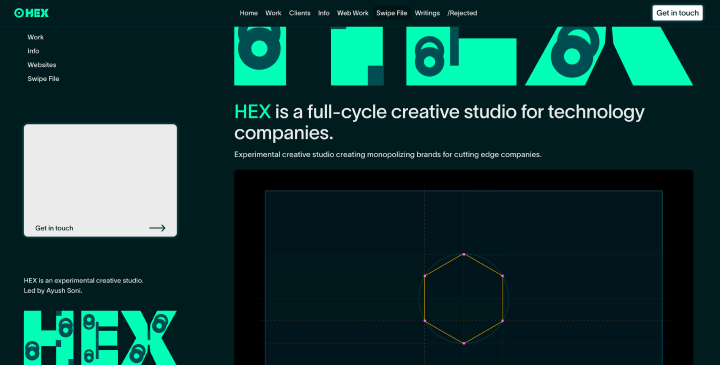Click the 'Experimental creative studio creating monopolizing brands' line
The height and width of the screenshot is (365, 720).
388,155
